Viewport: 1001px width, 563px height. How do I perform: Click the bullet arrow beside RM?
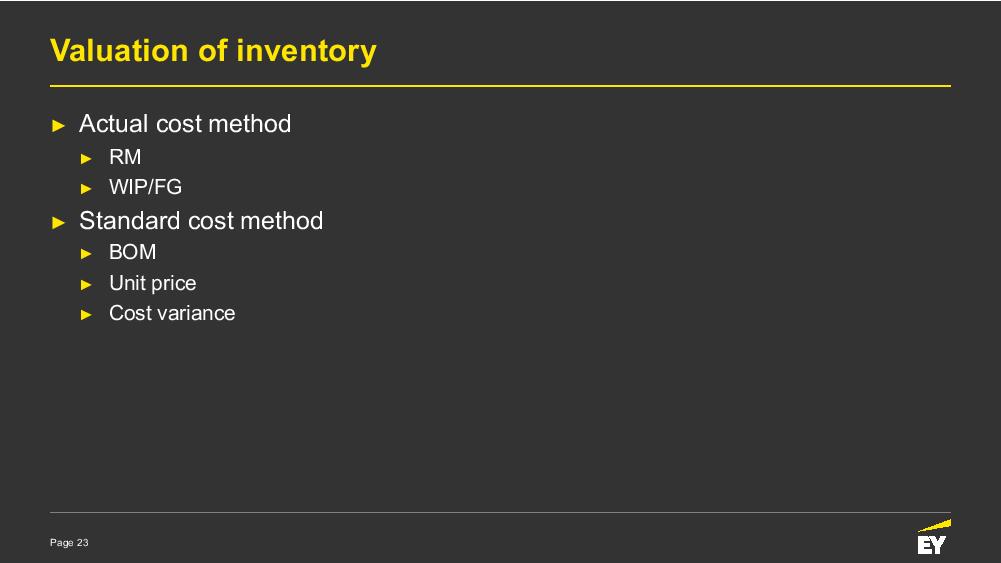(87, 158)
